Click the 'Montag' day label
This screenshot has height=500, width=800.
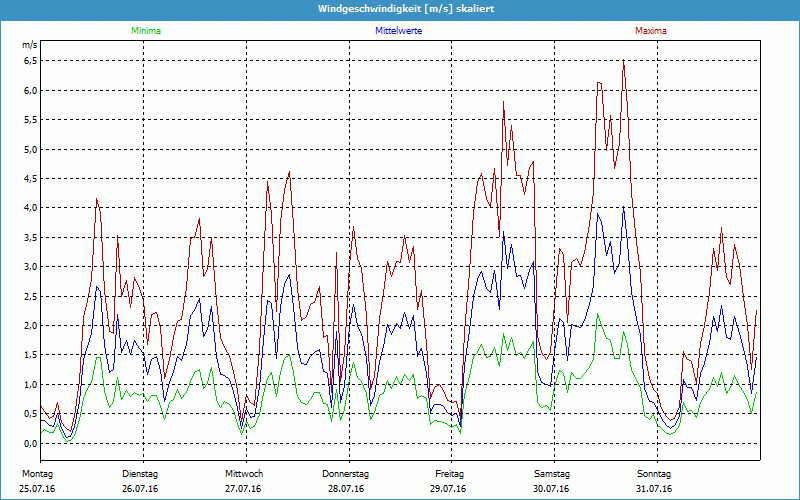[x=37, y=474]
